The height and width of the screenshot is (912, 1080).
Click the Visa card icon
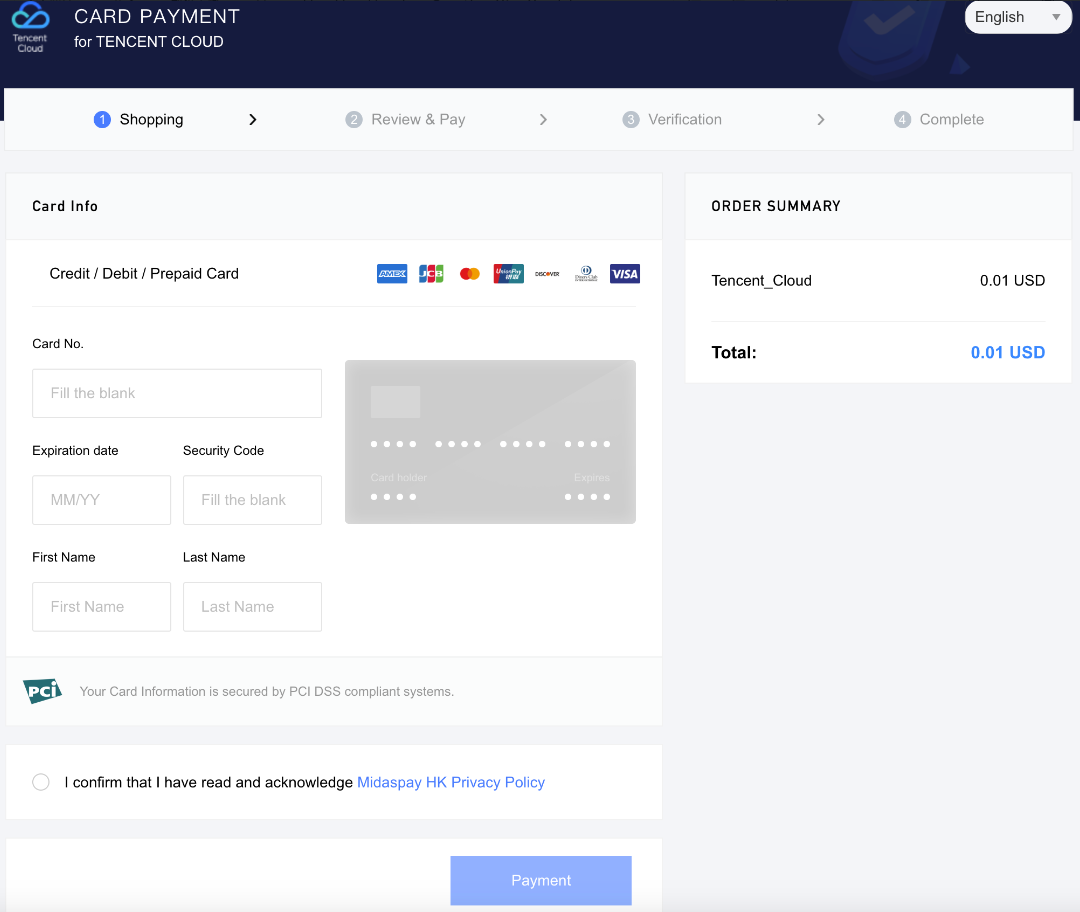[625, 274]
